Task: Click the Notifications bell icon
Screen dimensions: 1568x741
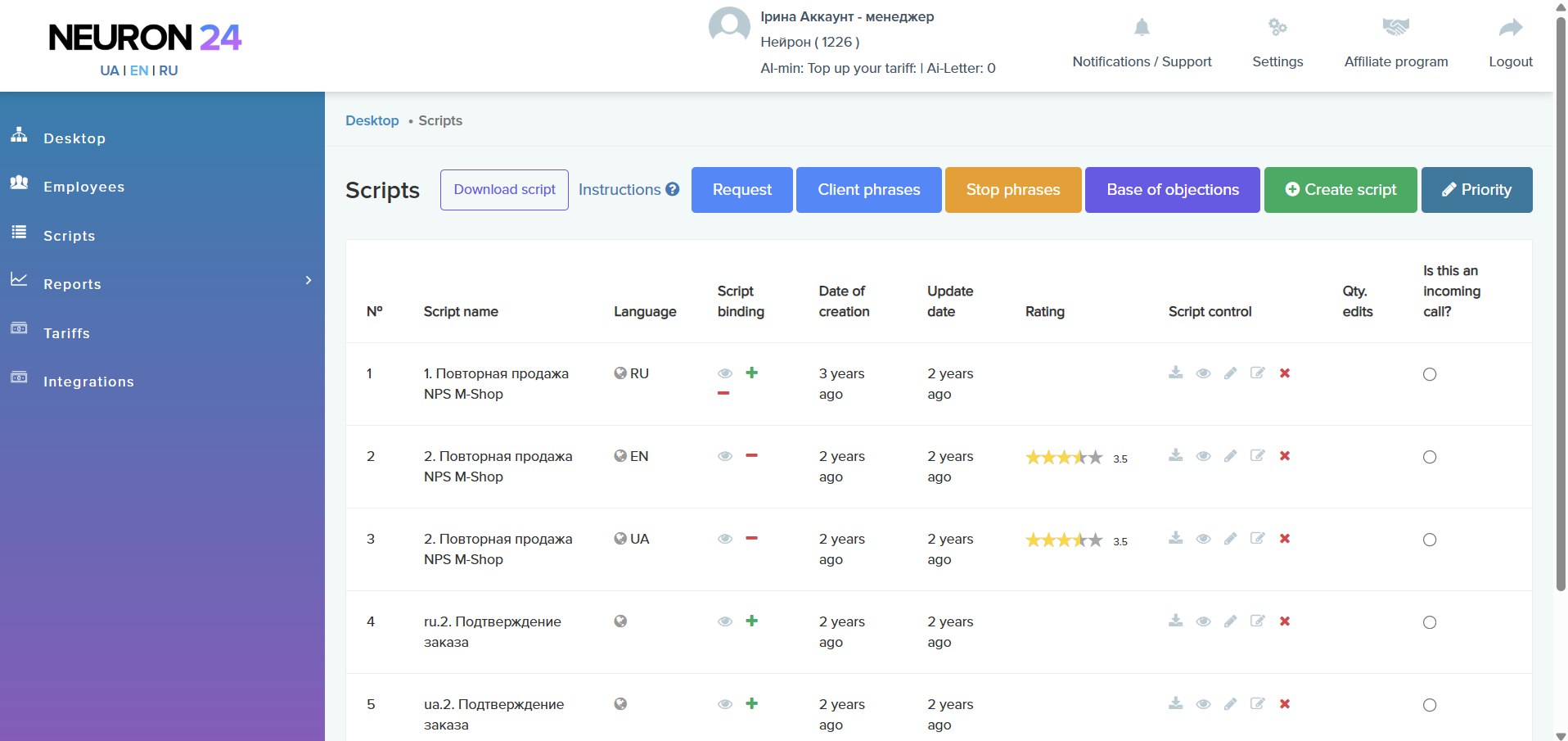Action: coord(1142,28)
